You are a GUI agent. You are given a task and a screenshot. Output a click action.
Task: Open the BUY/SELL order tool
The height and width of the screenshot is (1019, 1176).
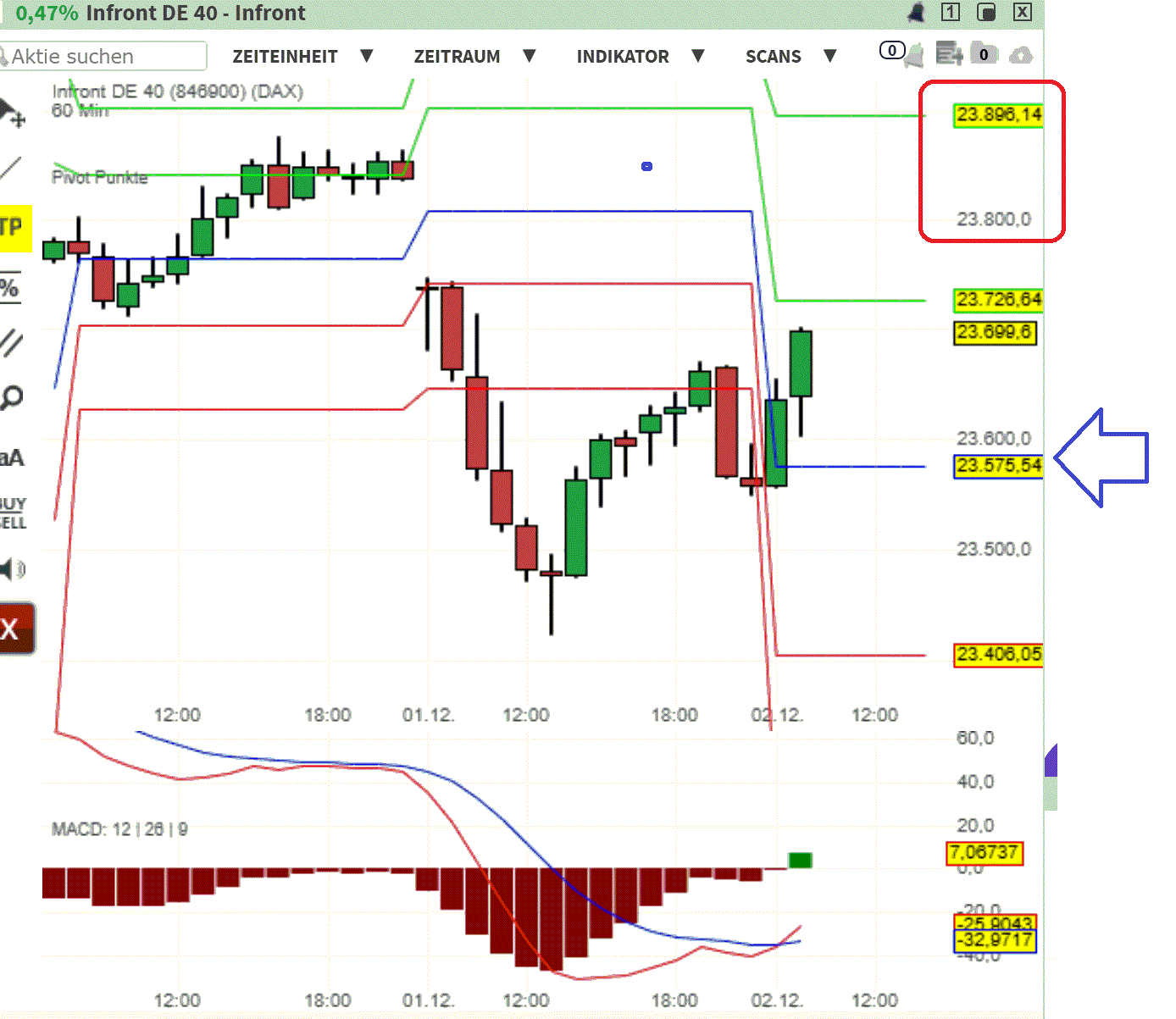(11, 511)
